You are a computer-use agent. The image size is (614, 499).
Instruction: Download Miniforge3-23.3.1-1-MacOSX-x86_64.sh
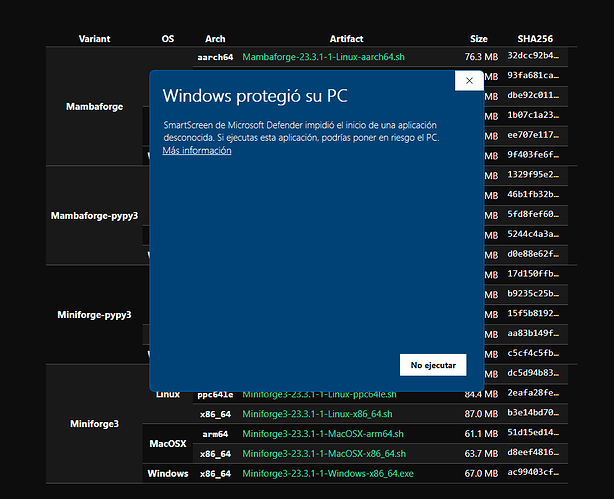[x=324, y=454]
